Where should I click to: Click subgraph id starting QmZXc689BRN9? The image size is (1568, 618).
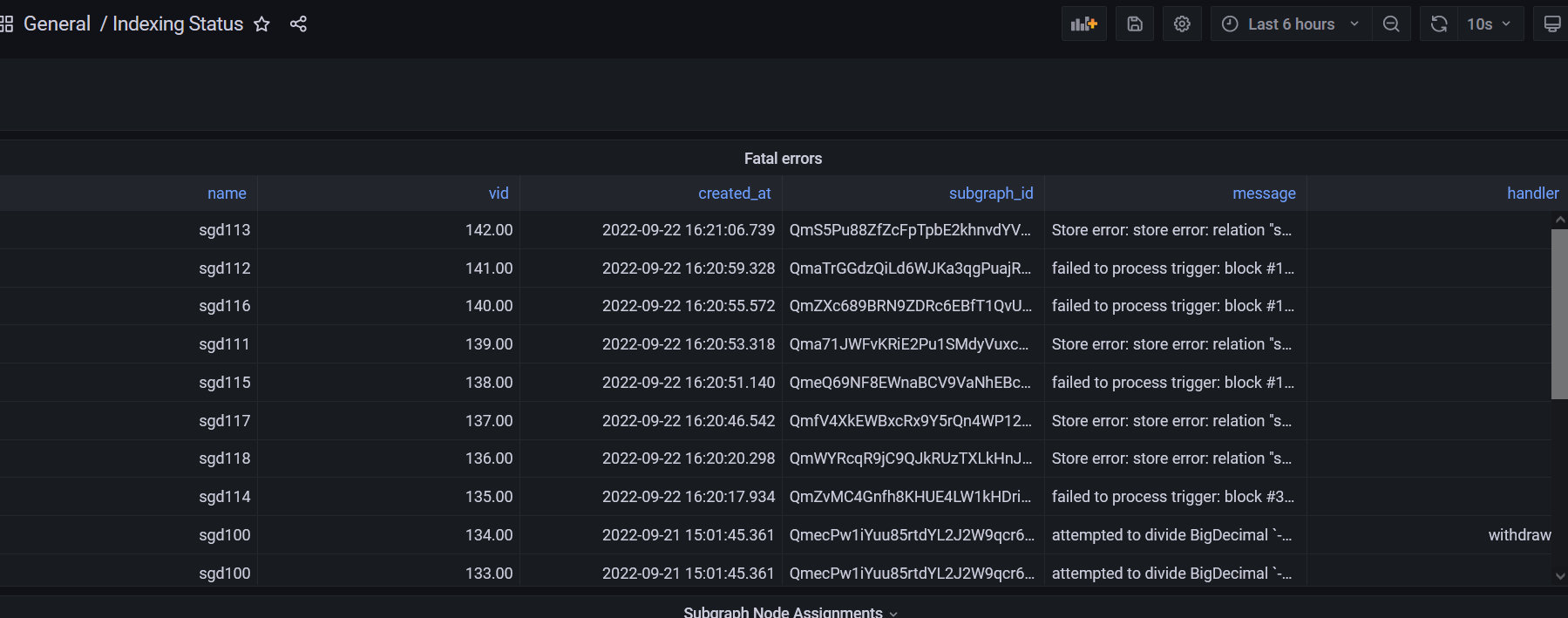[x=910, y=306]
